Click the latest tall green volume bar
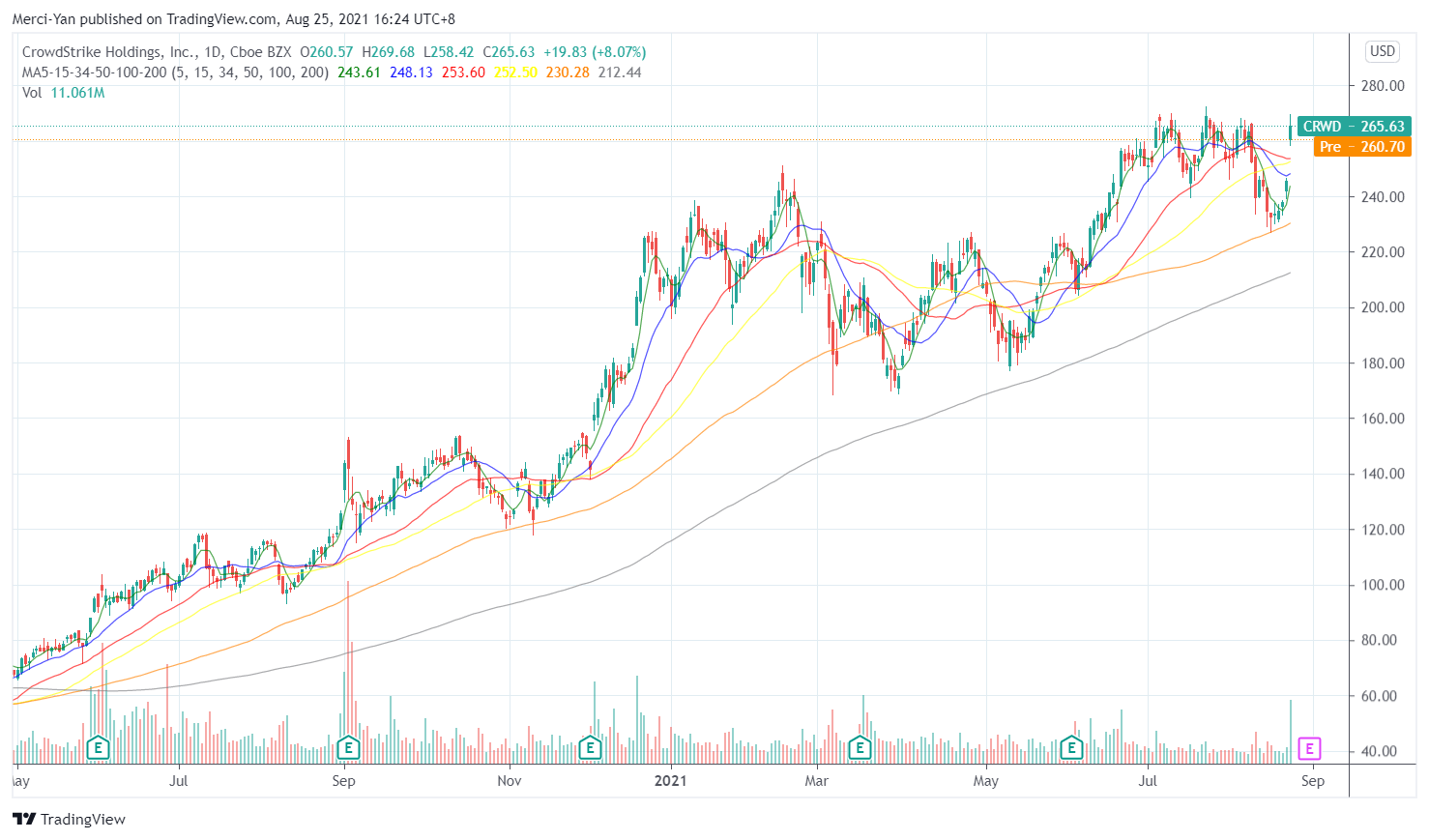The width and height of the screenshot is (1429, 840). (x=1290, y=732)
